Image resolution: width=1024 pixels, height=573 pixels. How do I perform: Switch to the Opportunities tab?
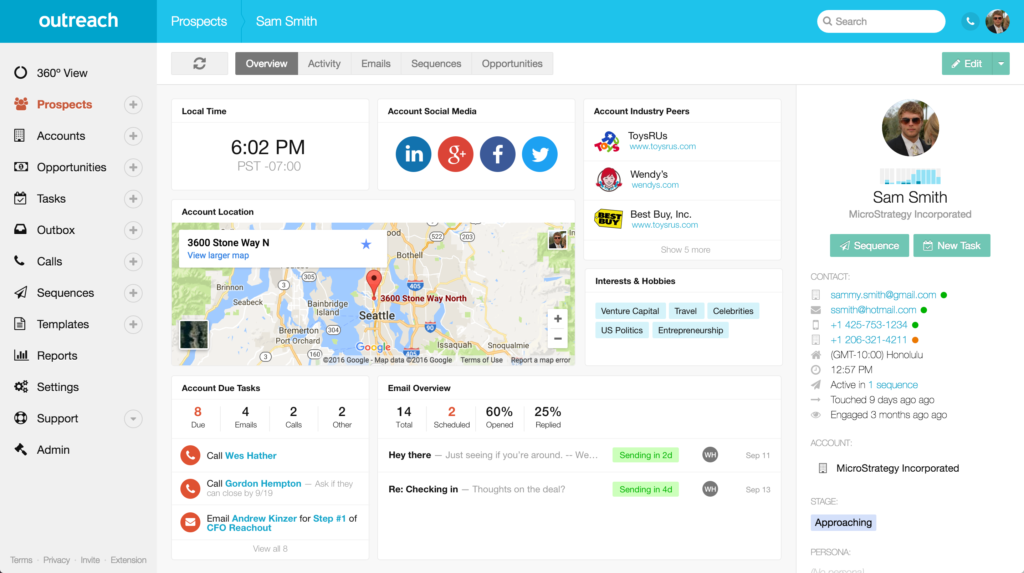point(512,63)
